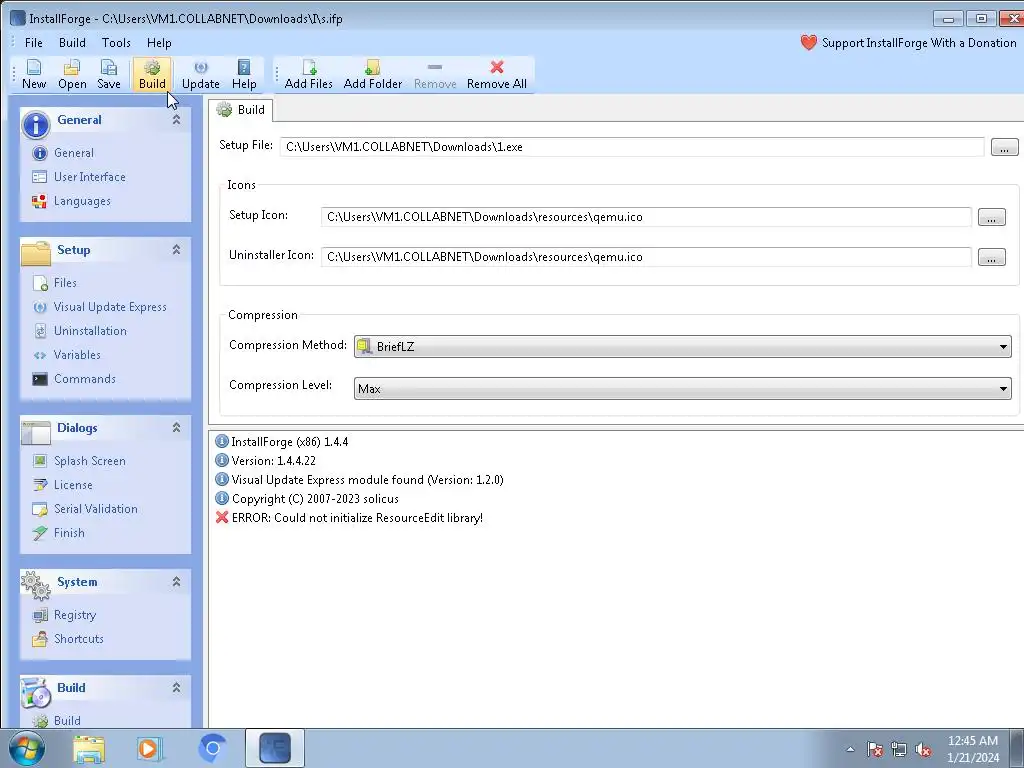Click the InstallForge taskbar button

pos(275,748)
